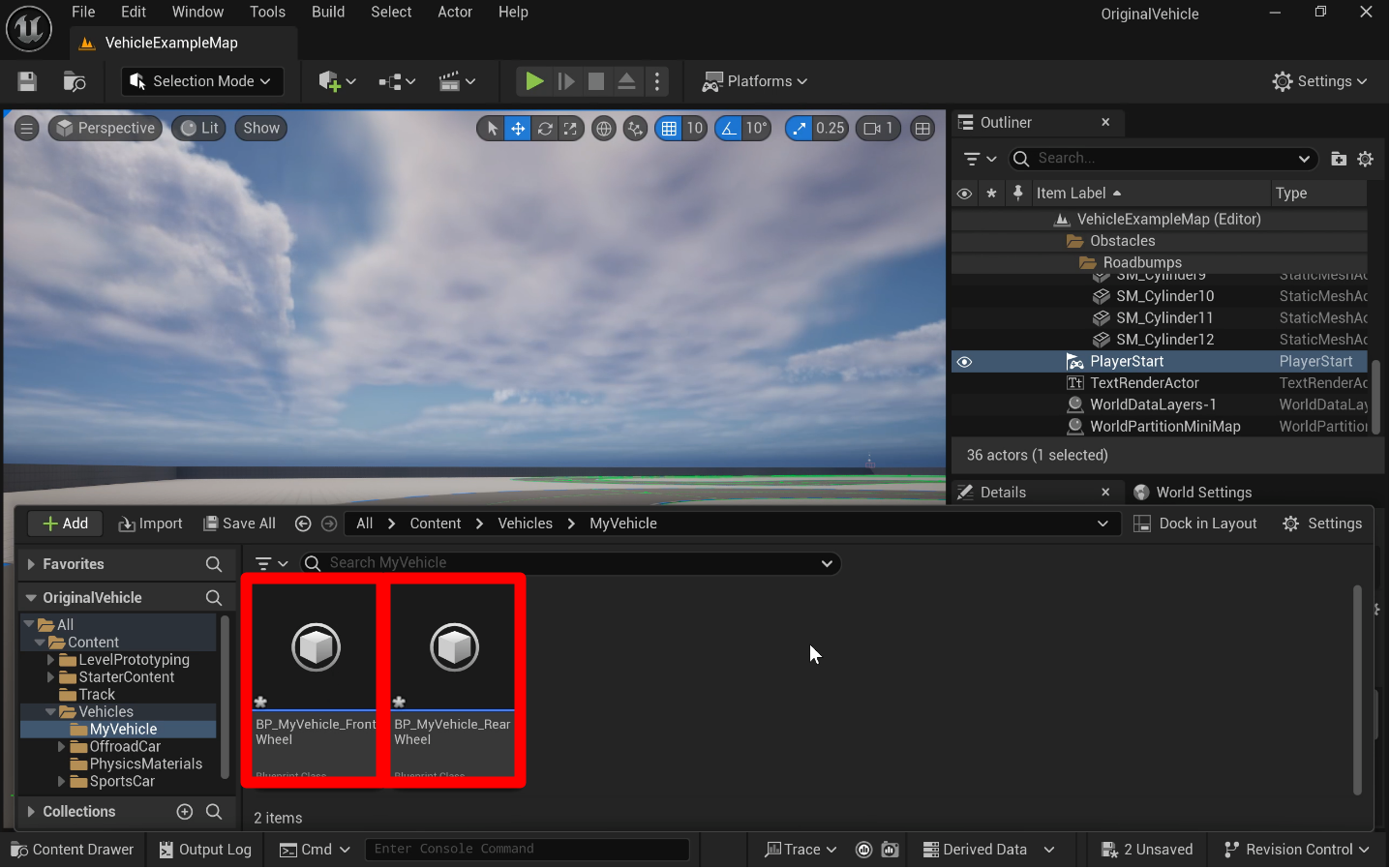The width and height of the screenshot is (1390, 868).
Task: Open the File menu
Action: (84, 12)
